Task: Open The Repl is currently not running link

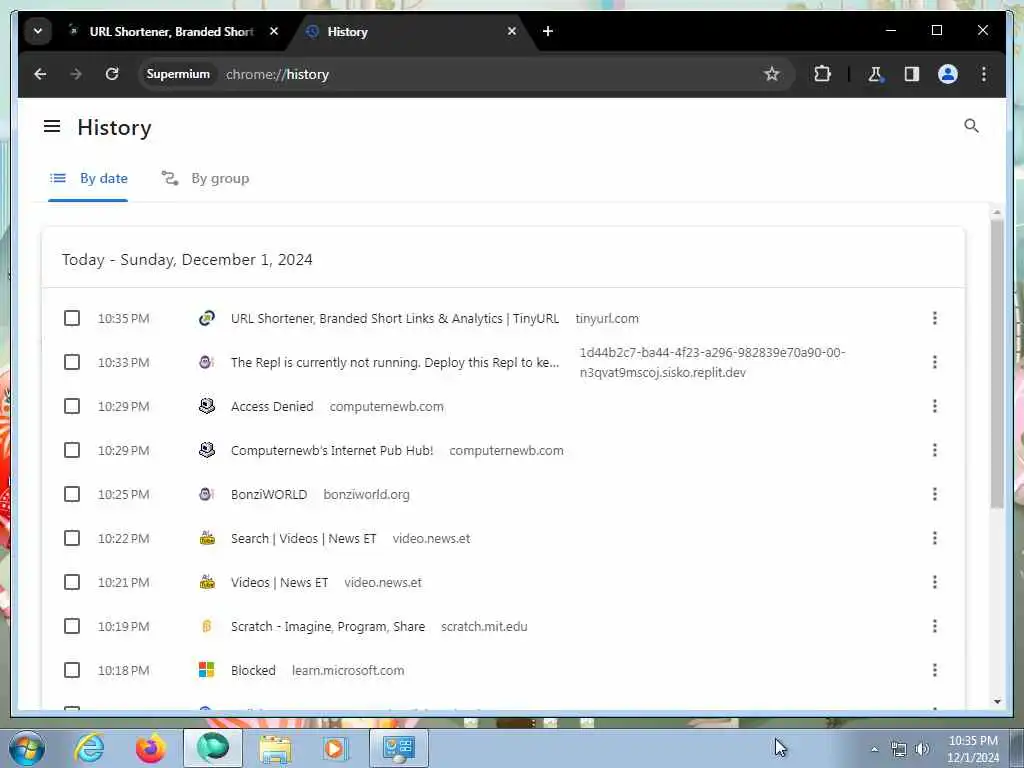Action: click(x=394, y=362)
